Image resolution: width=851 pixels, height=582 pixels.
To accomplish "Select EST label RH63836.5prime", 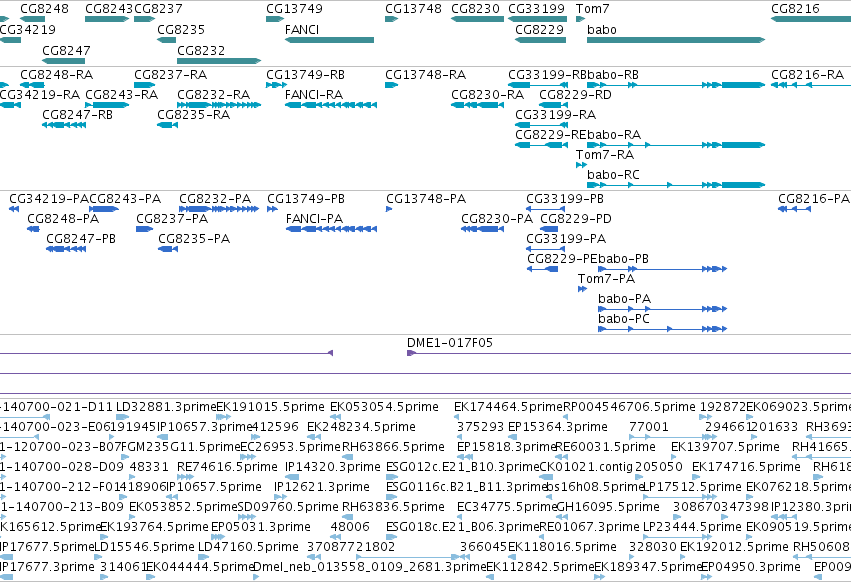I will click(x=393, y=507).
